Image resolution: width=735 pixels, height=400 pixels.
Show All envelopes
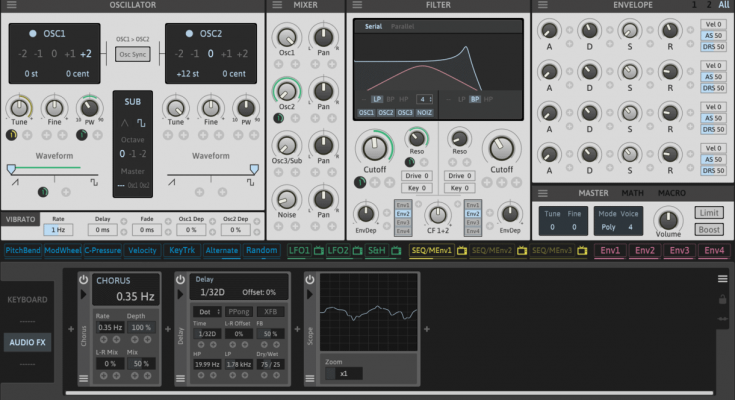(x=724, y=5)
